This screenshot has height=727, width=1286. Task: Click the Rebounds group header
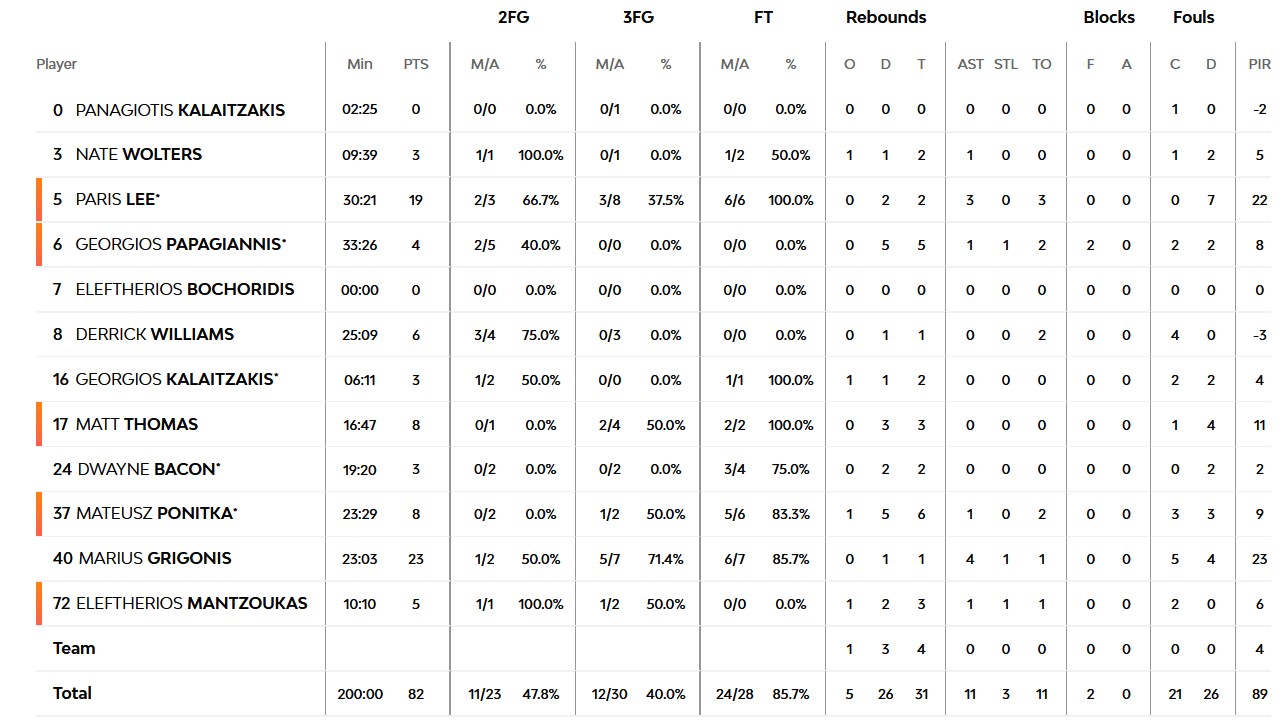coord(886,17)
